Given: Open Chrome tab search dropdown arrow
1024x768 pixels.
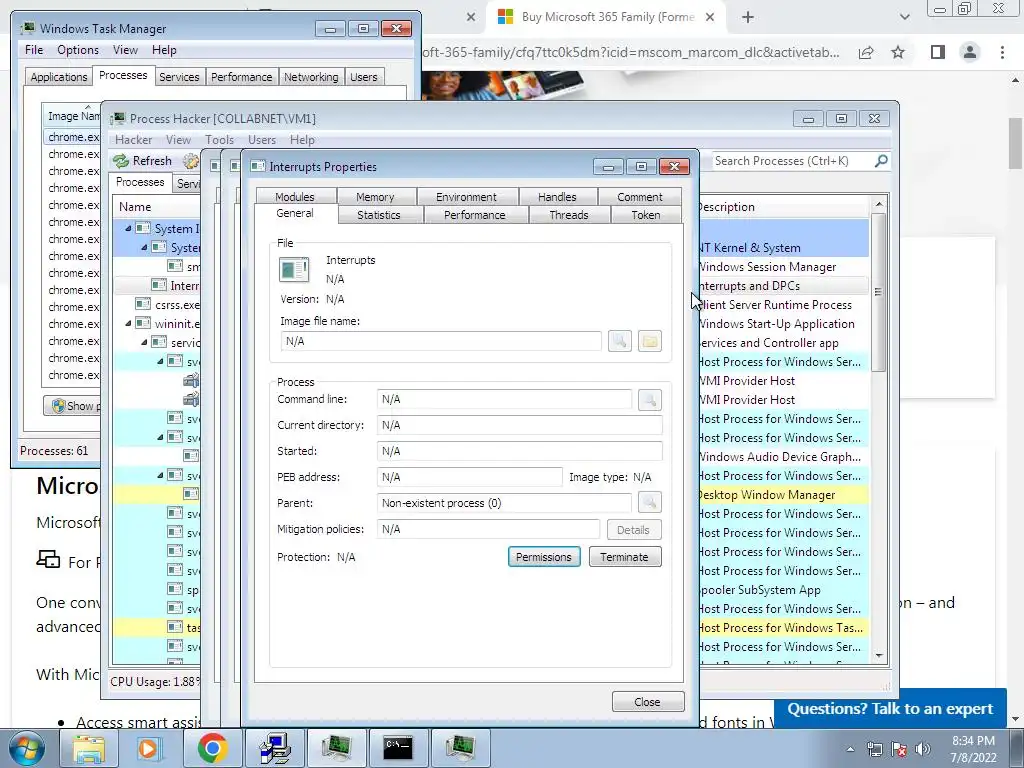Looking at the screenshot, I should click(904, 17).
